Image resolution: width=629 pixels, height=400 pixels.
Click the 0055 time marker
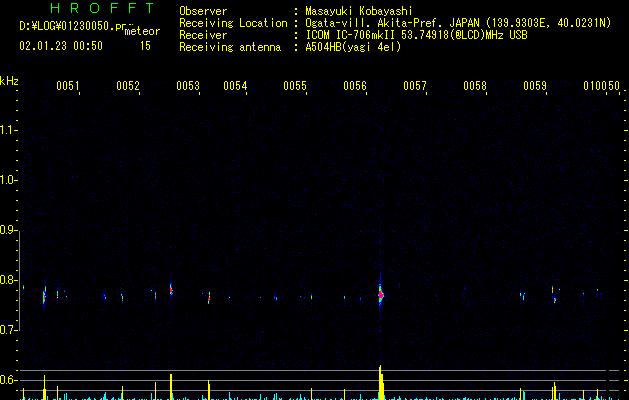coord(295,86)
